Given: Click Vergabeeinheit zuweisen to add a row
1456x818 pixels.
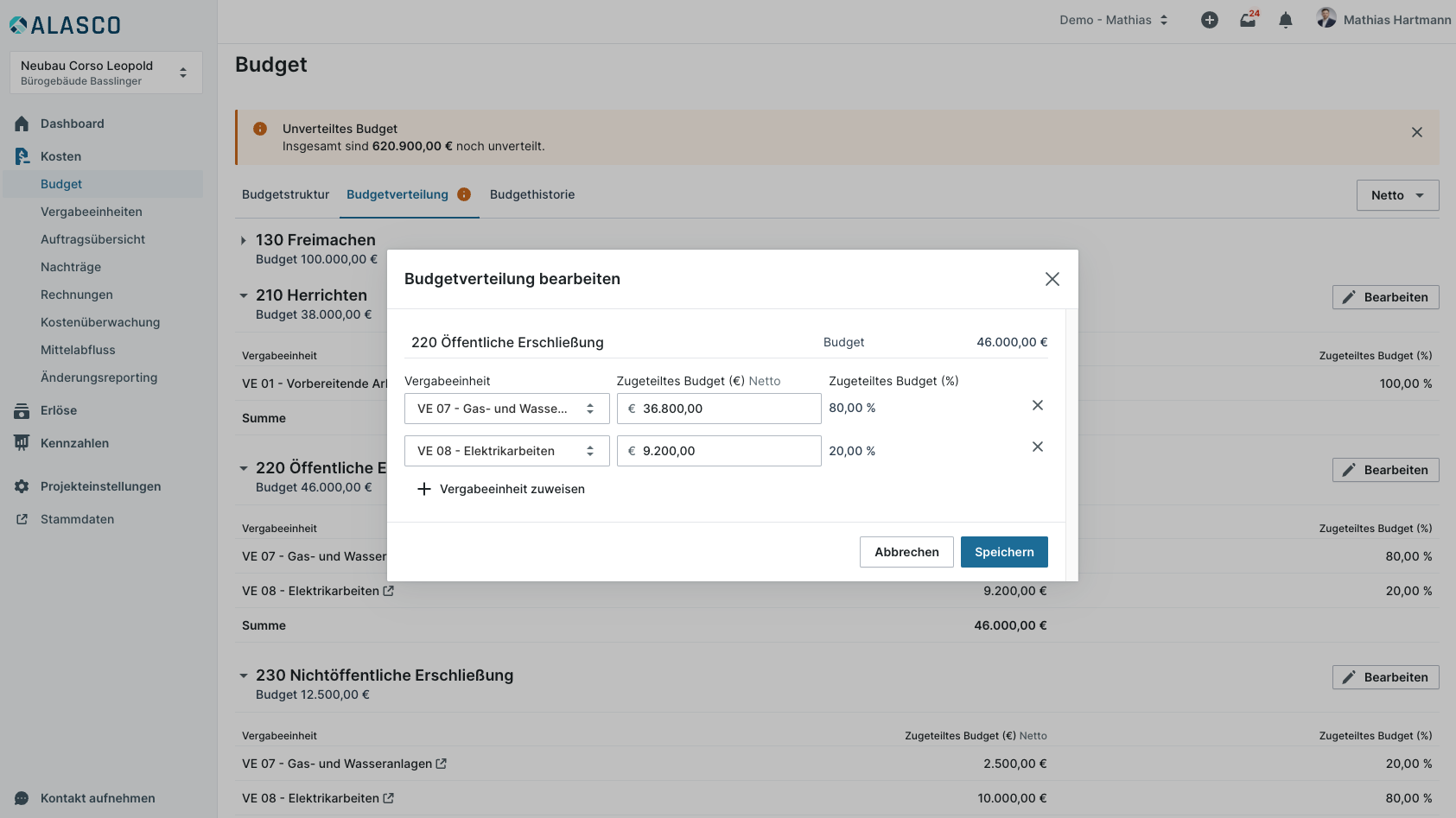Looking at the screenshot, I should 501,489.
